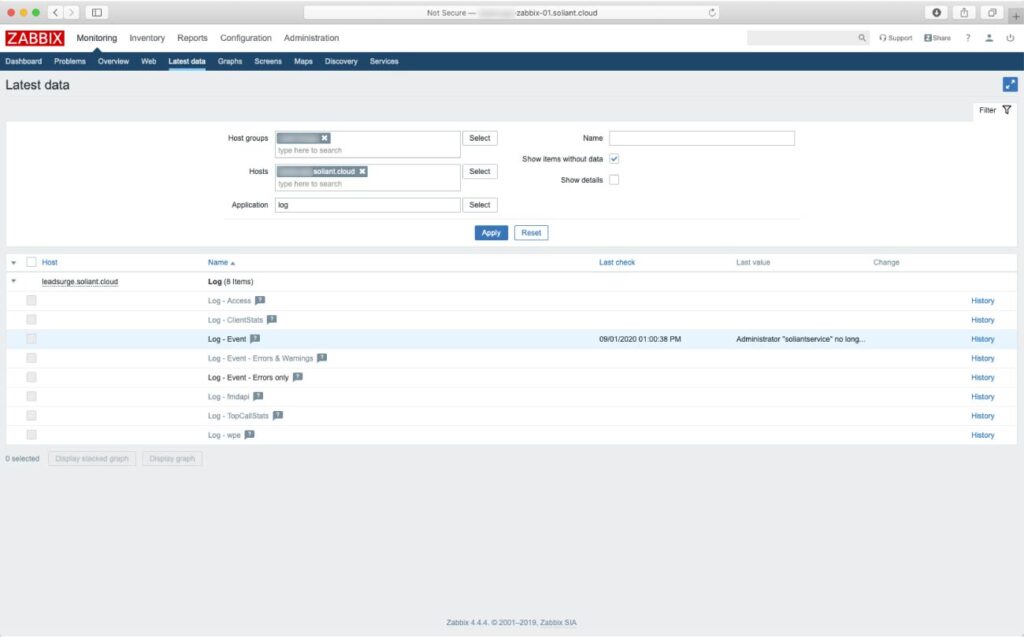The image size is (1024, 637).
Task: Open the Problems tab
Action: pyautogui.click(x=70, y=61)
